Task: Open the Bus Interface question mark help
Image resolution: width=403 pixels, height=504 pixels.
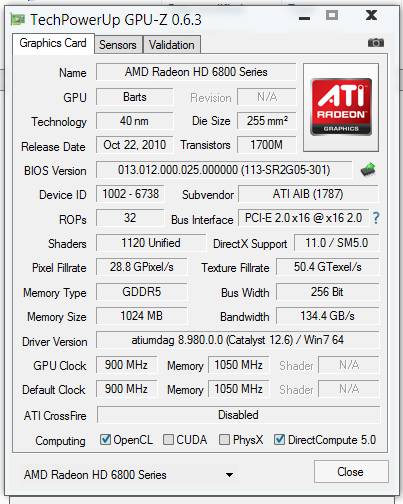Action: [x=376, y=218]
